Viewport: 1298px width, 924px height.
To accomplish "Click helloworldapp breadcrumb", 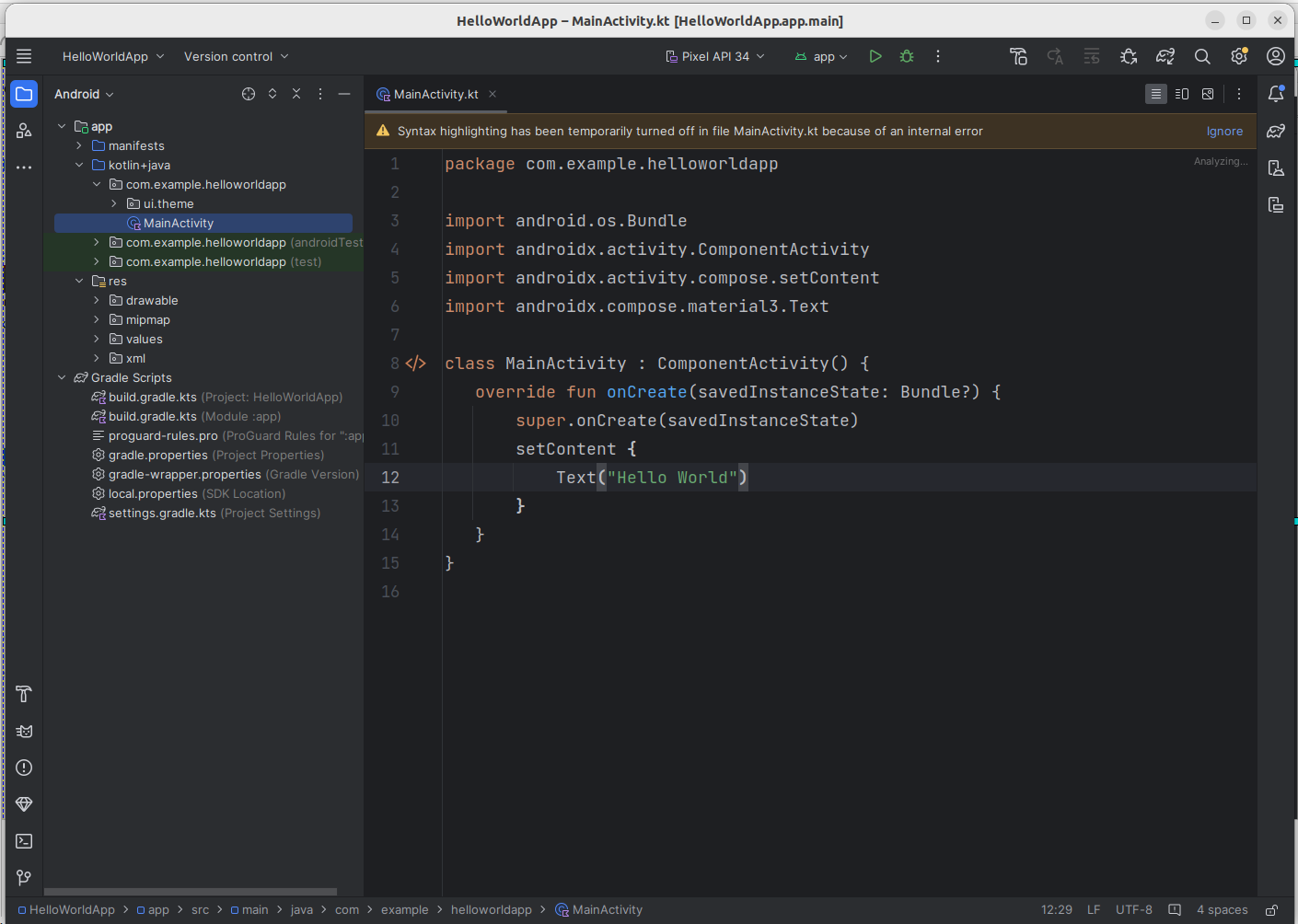I will pyautogui.click(x=492, y=910).
